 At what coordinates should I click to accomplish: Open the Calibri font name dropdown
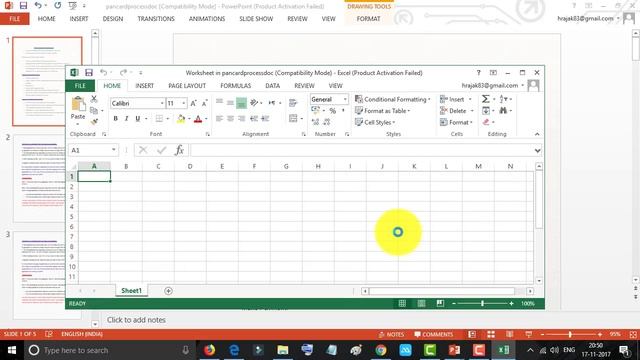coord(162,103)
